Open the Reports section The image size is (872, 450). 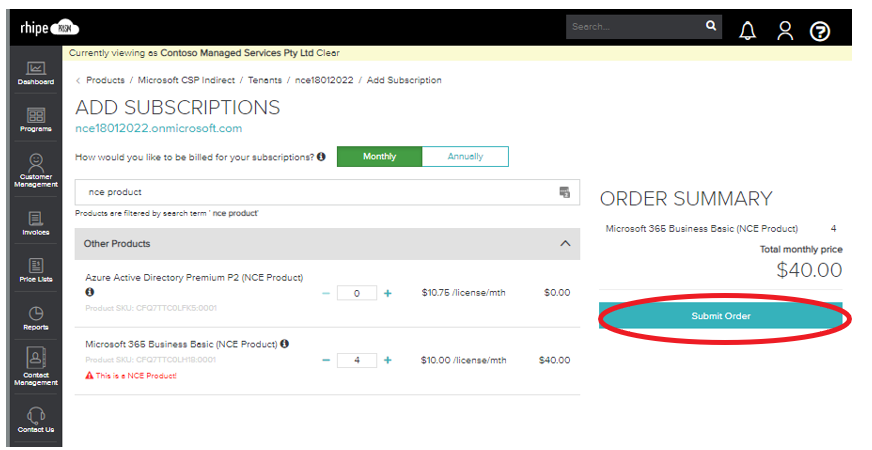(36, 318)
